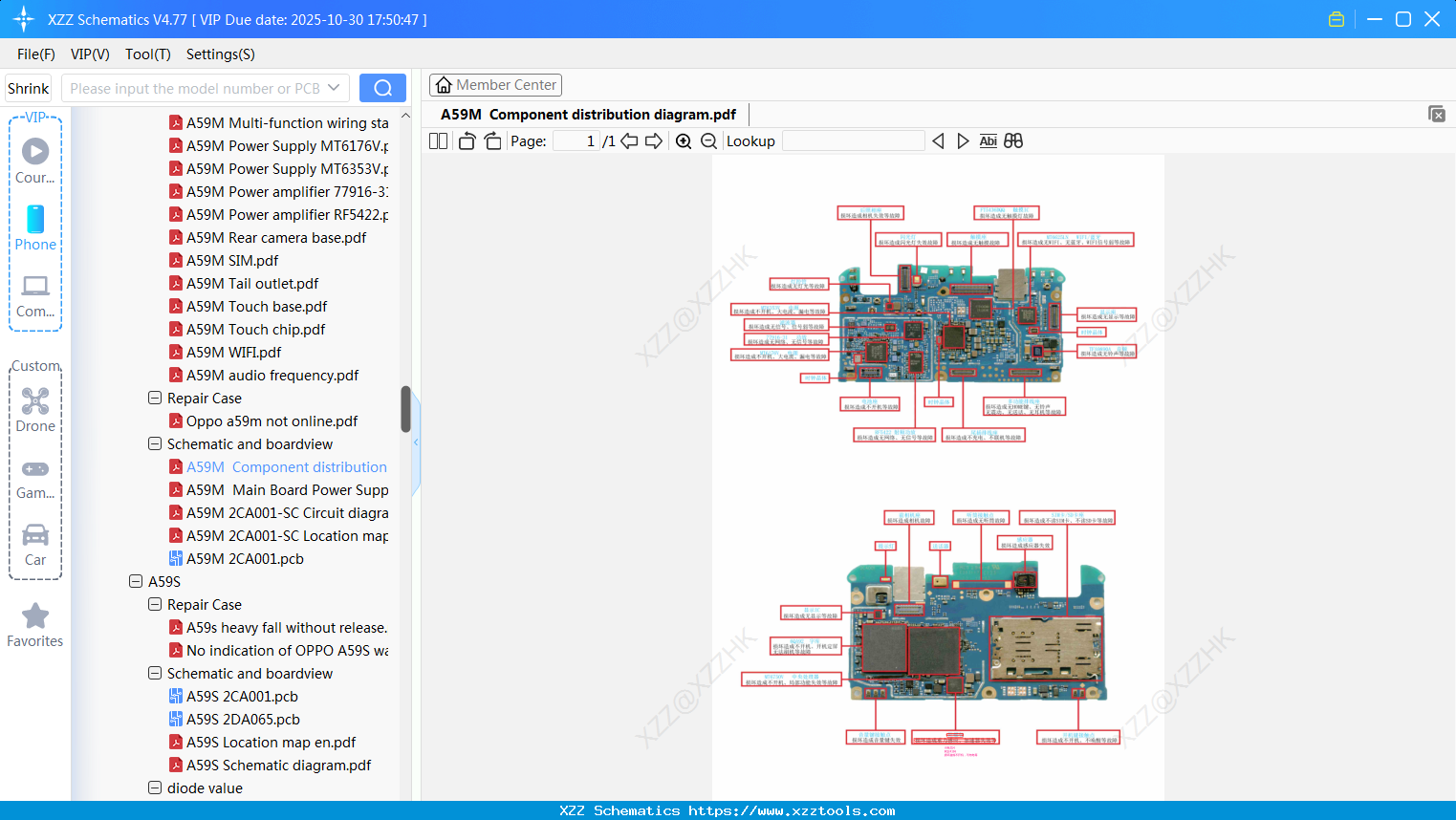This screenshot has height=820, width=1456.
Task: Open the Car category
Action: 35,545
